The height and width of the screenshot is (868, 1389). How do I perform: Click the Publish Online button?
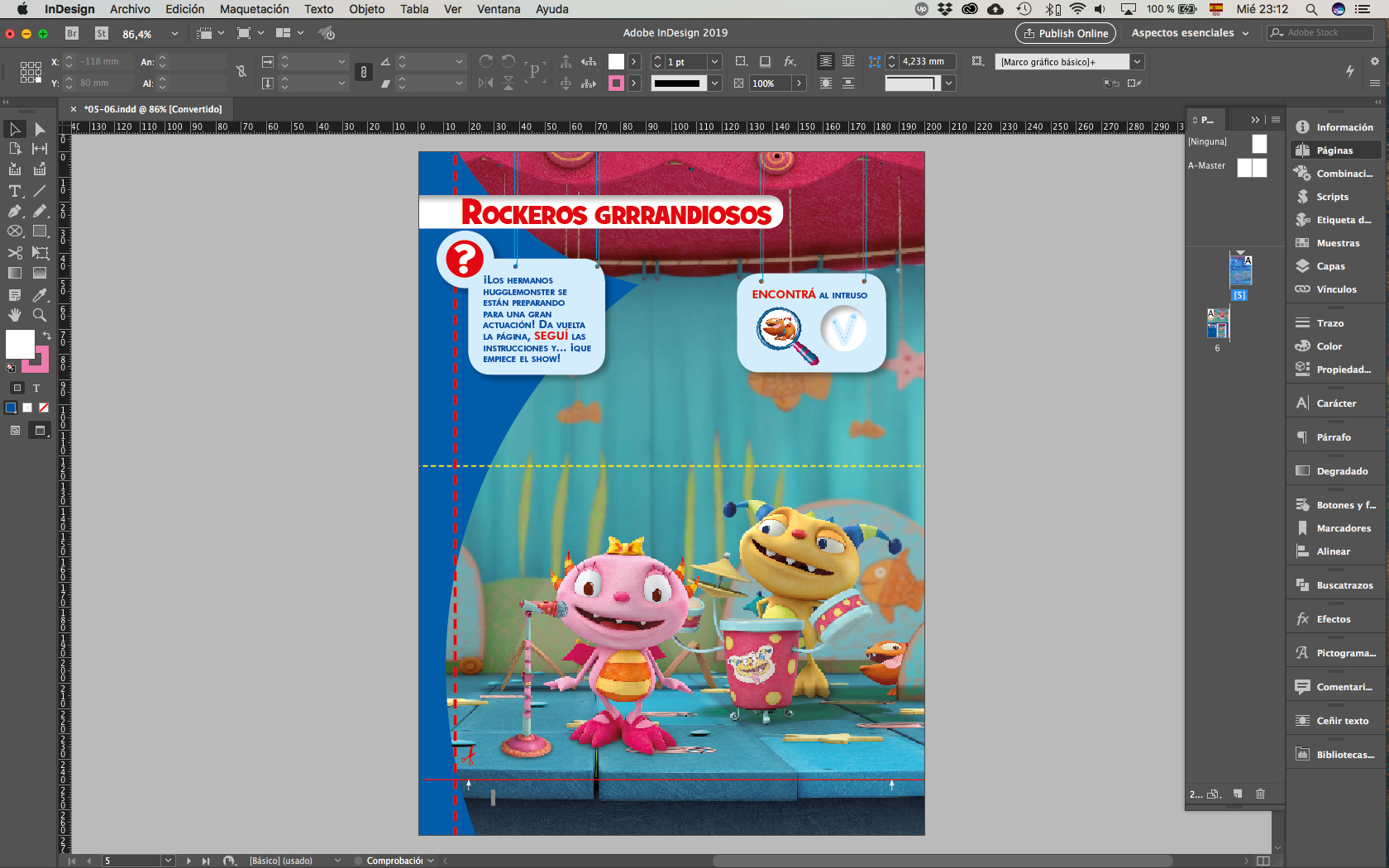pyautogui.click(x=1066, y=33)
